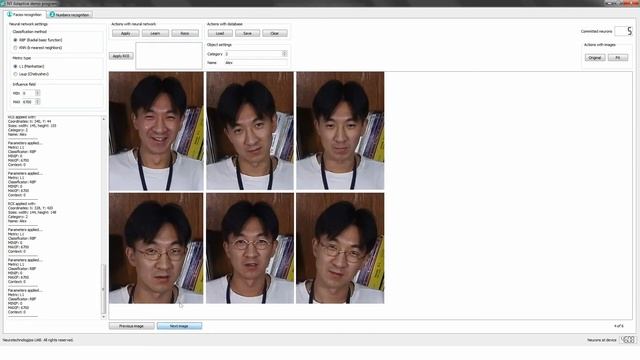640x360 pixels.
Task: Change the Category stepper arrows
Action: (x=284, y=53)
